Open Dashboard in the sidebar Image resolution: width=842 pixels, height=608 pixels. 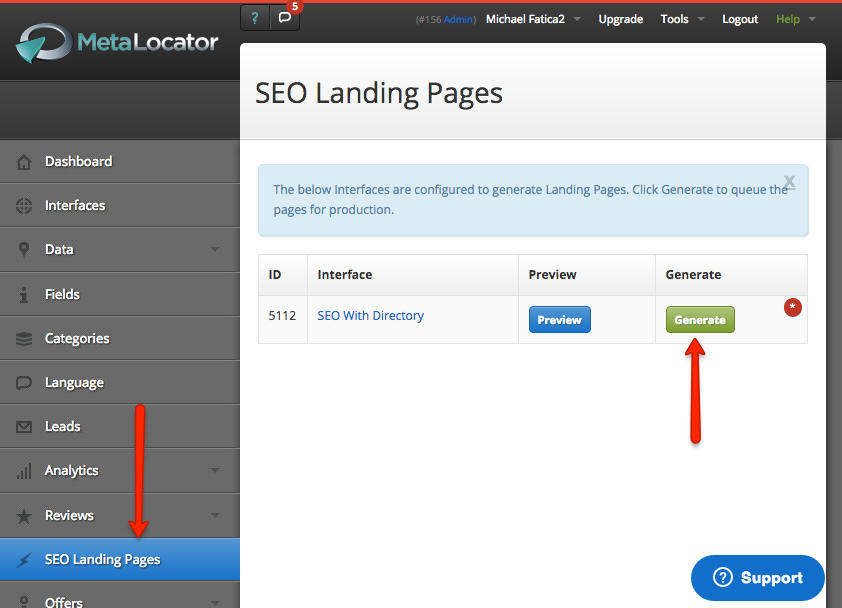[120, 161]
